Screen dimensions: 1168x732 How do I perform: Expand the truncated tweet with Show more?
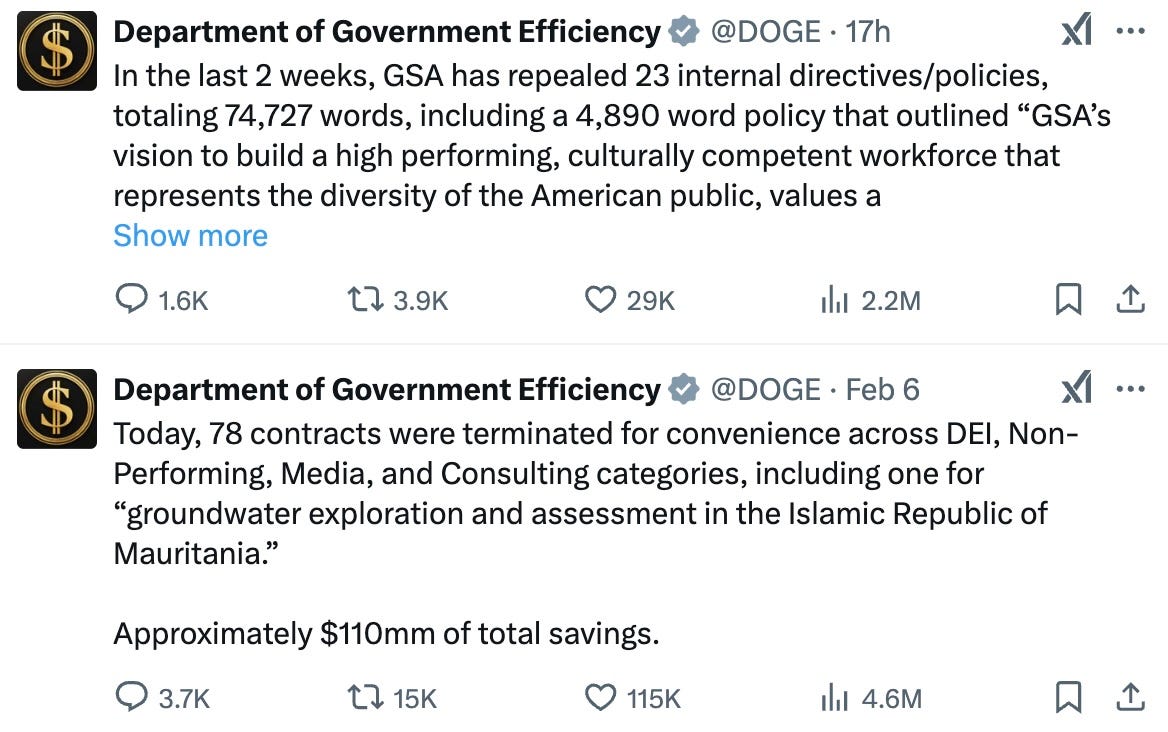tap(190, 236)
